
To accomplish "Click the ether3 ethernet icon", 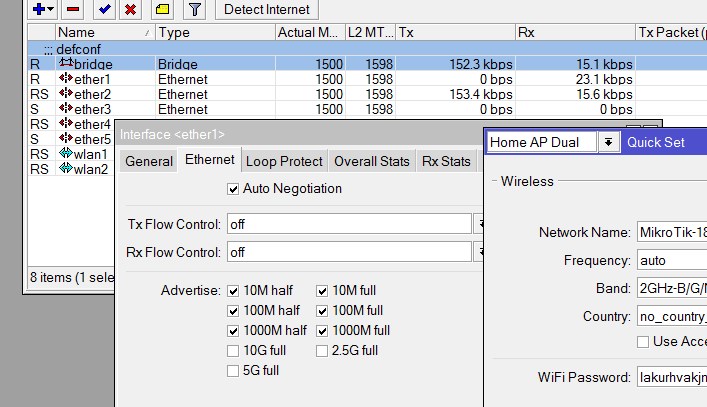I will 66,109.
